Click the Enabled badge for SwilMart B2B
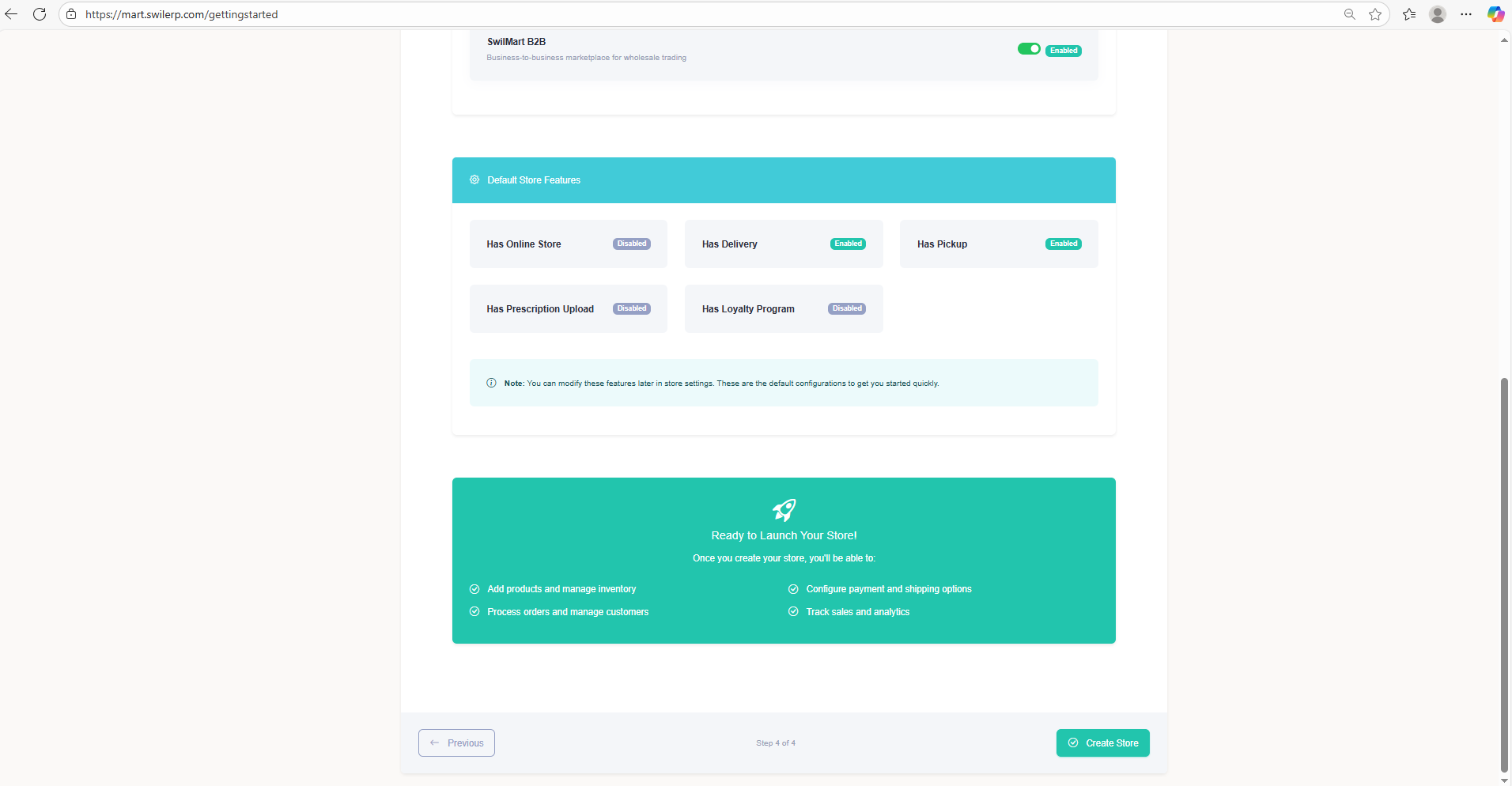1512x786 pixels. (1064, 51)
